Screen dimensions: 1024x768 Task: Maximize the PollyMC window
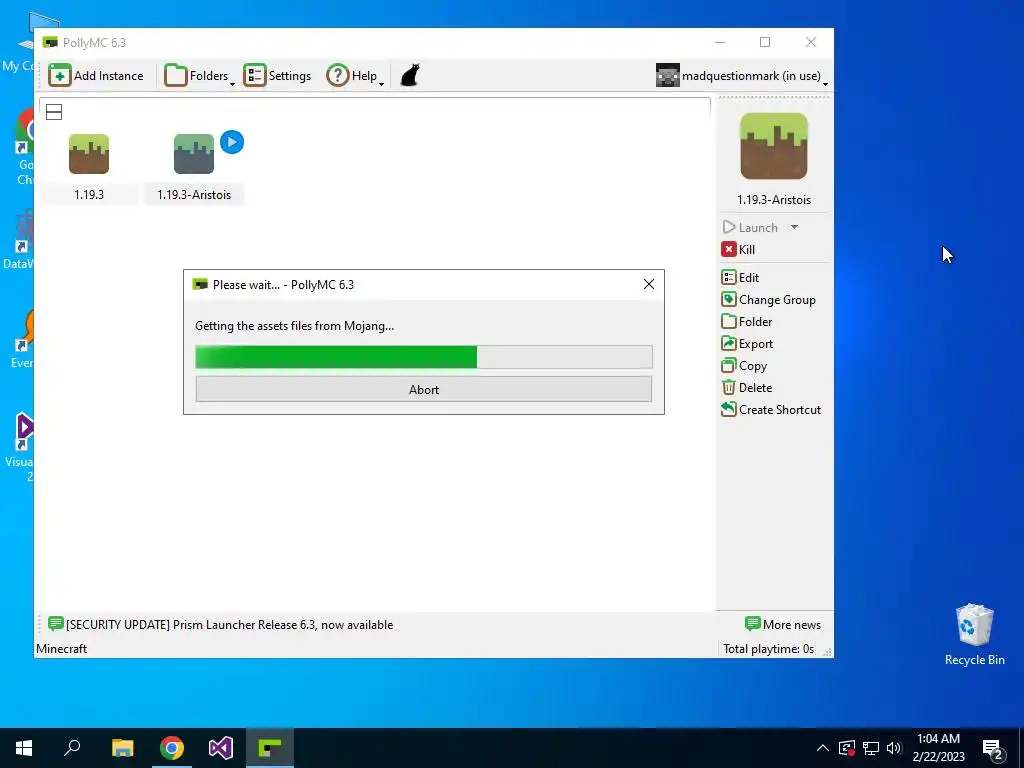click(765, 42)
